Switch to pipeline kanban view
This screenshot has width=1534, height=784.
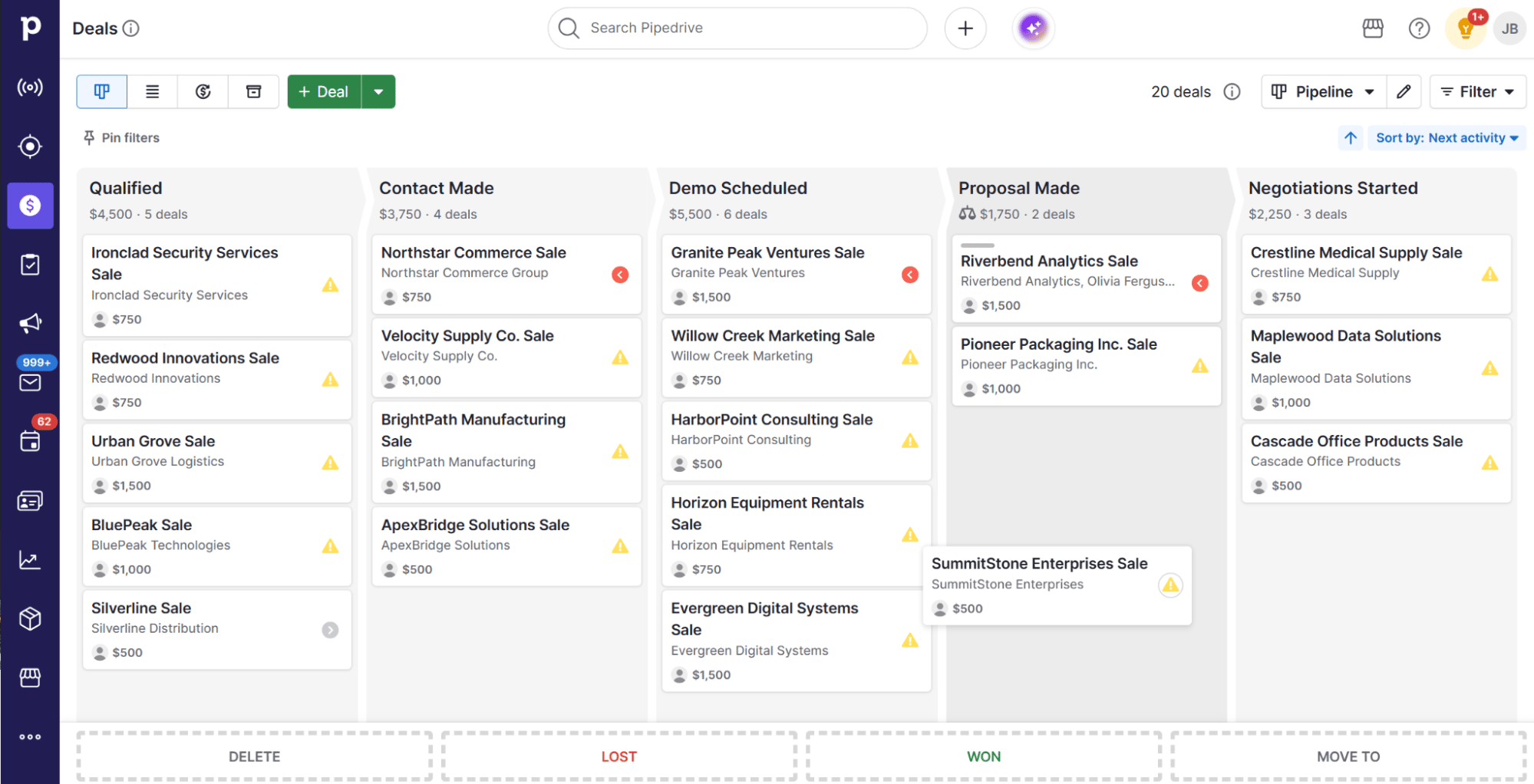[x=101, y=92]
